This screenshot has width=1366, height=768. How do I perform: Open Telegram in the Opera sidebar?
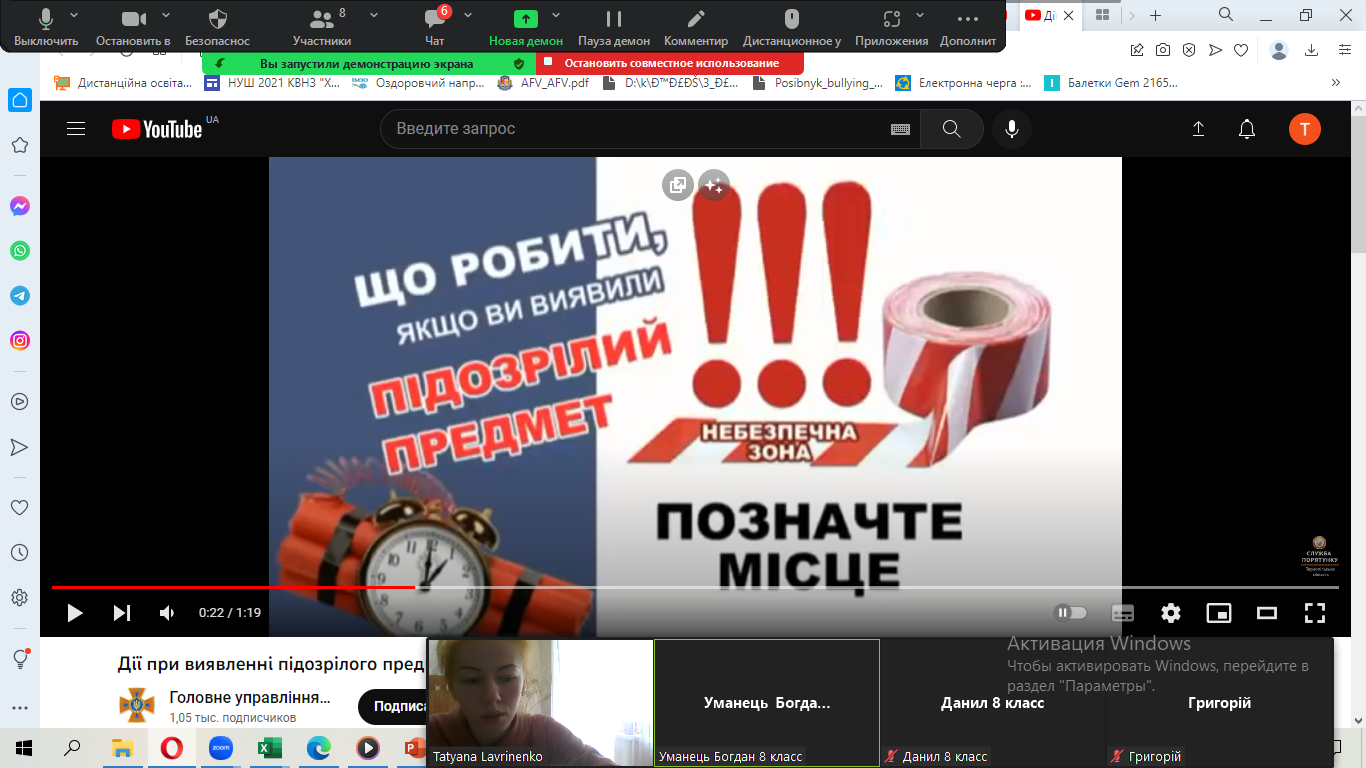pos(20,296)
